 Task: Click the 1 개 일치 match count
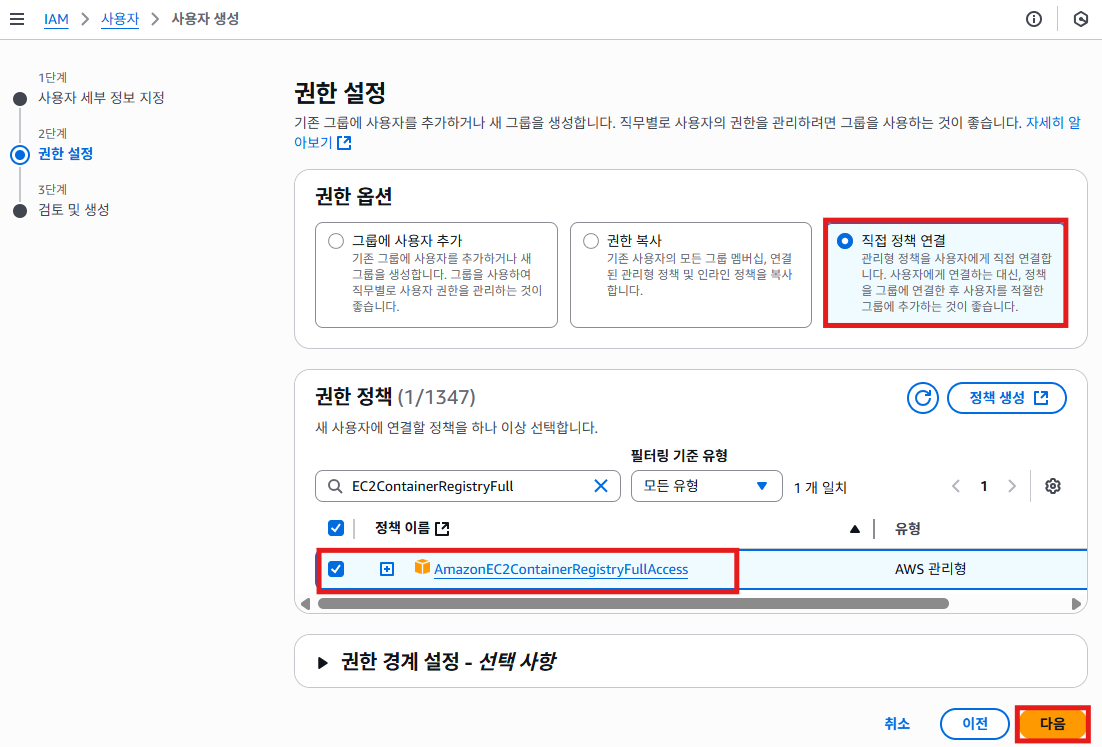[x=819, y=487]
